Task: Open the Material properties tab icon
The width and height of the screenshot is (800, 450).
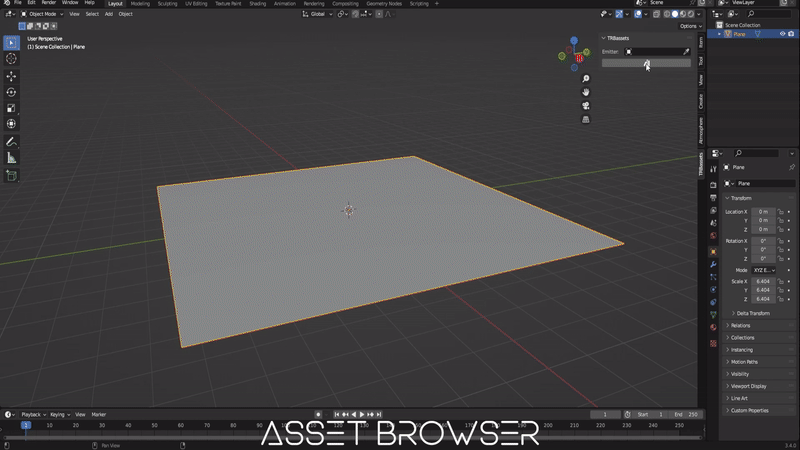Action: click(x=713, y=328)
